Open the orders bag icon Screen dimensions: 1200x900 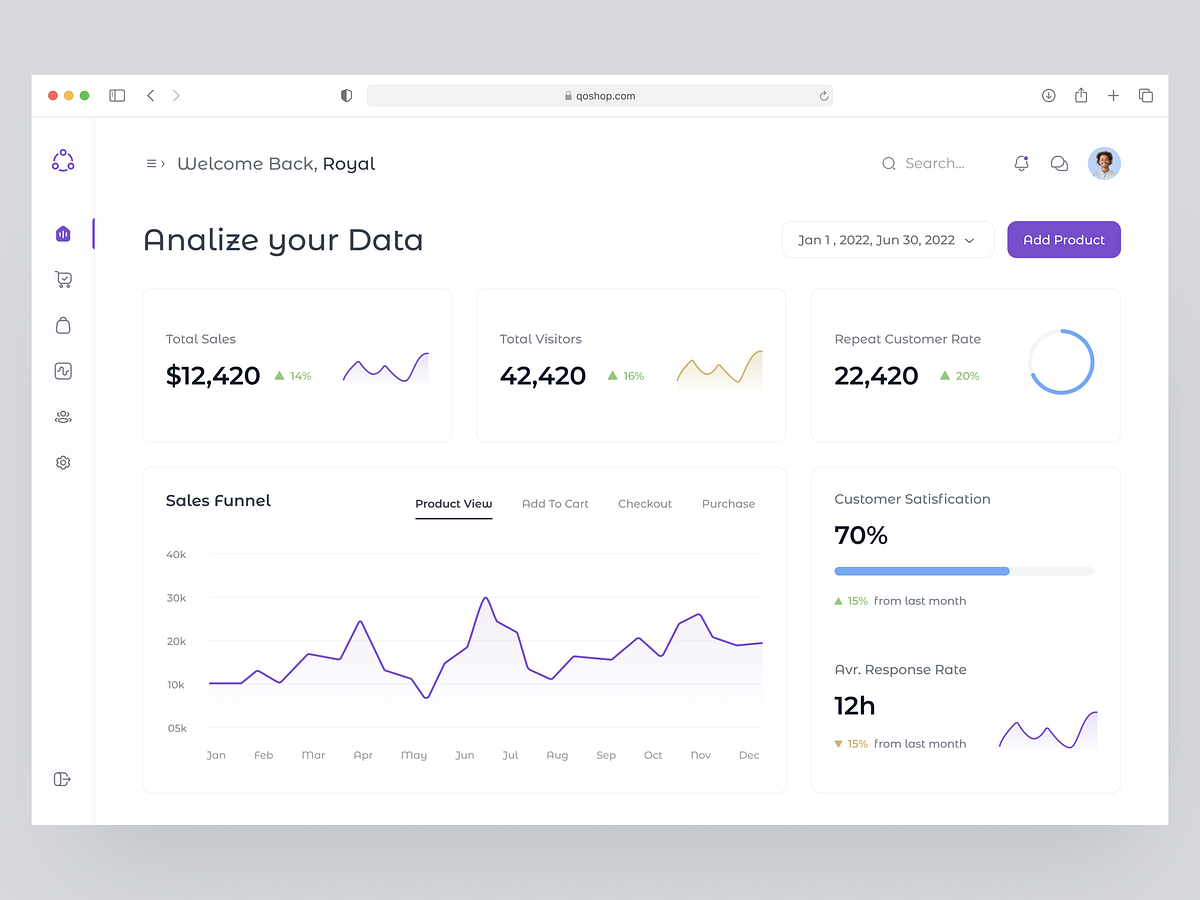tap(63, 325)
